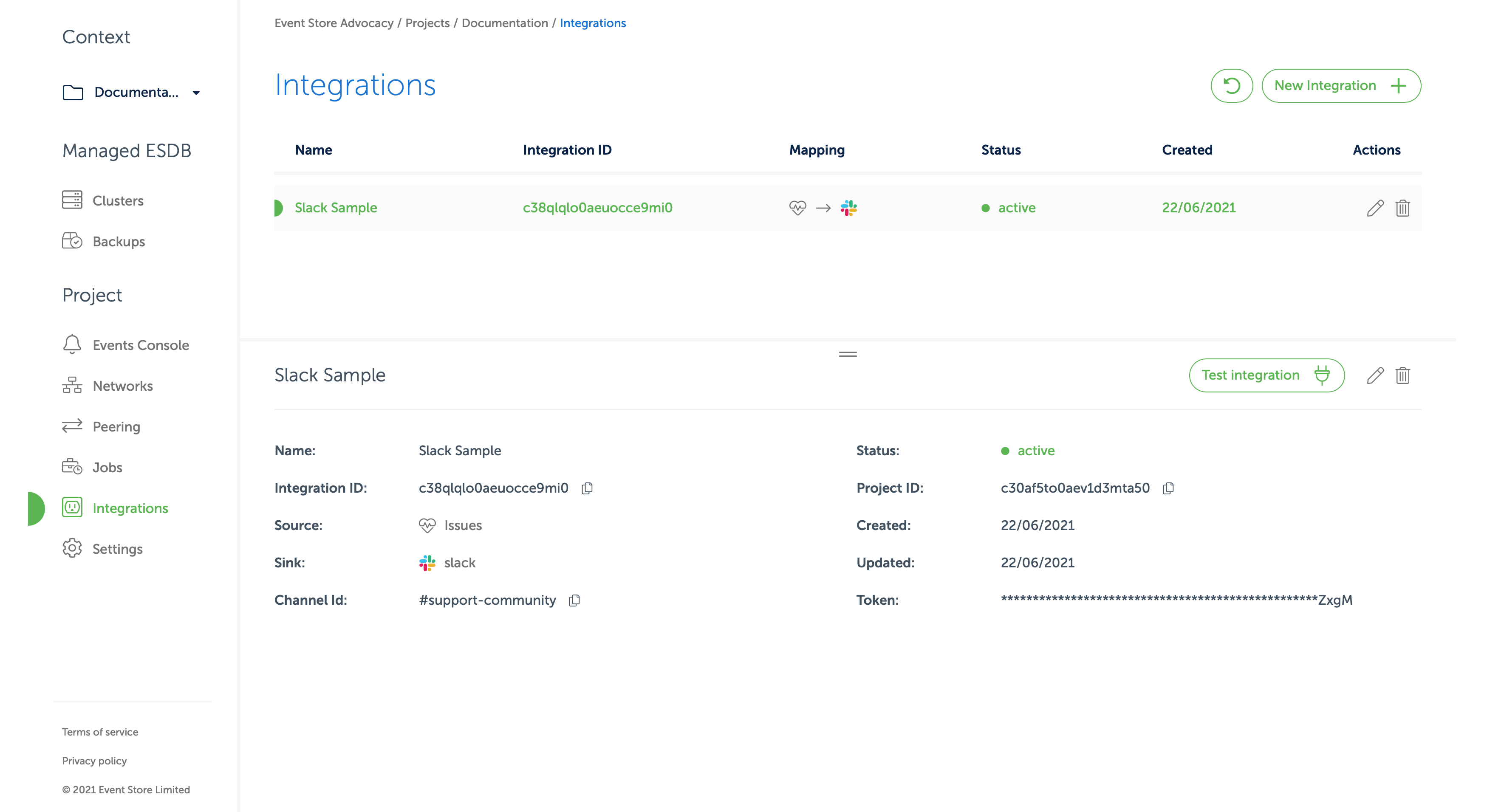This screenshot has height=812, width=1487.
Task: Click Projects breadcrumb link
Action: 427,23
